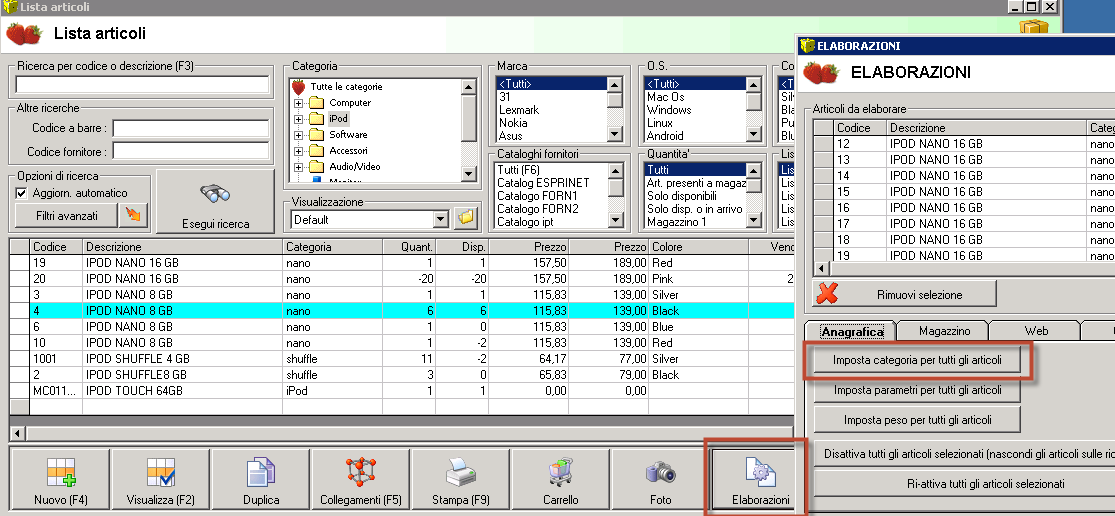Expand the Computer category tree node
The height and width of the screenshot is (516, 1115).
(x=298, y=103)
